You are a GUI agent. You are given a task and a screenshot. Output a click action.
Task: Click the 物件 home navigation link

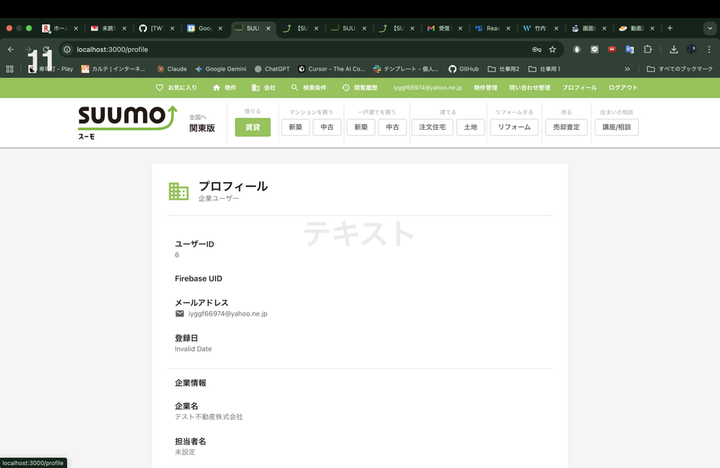pos(225,88)
